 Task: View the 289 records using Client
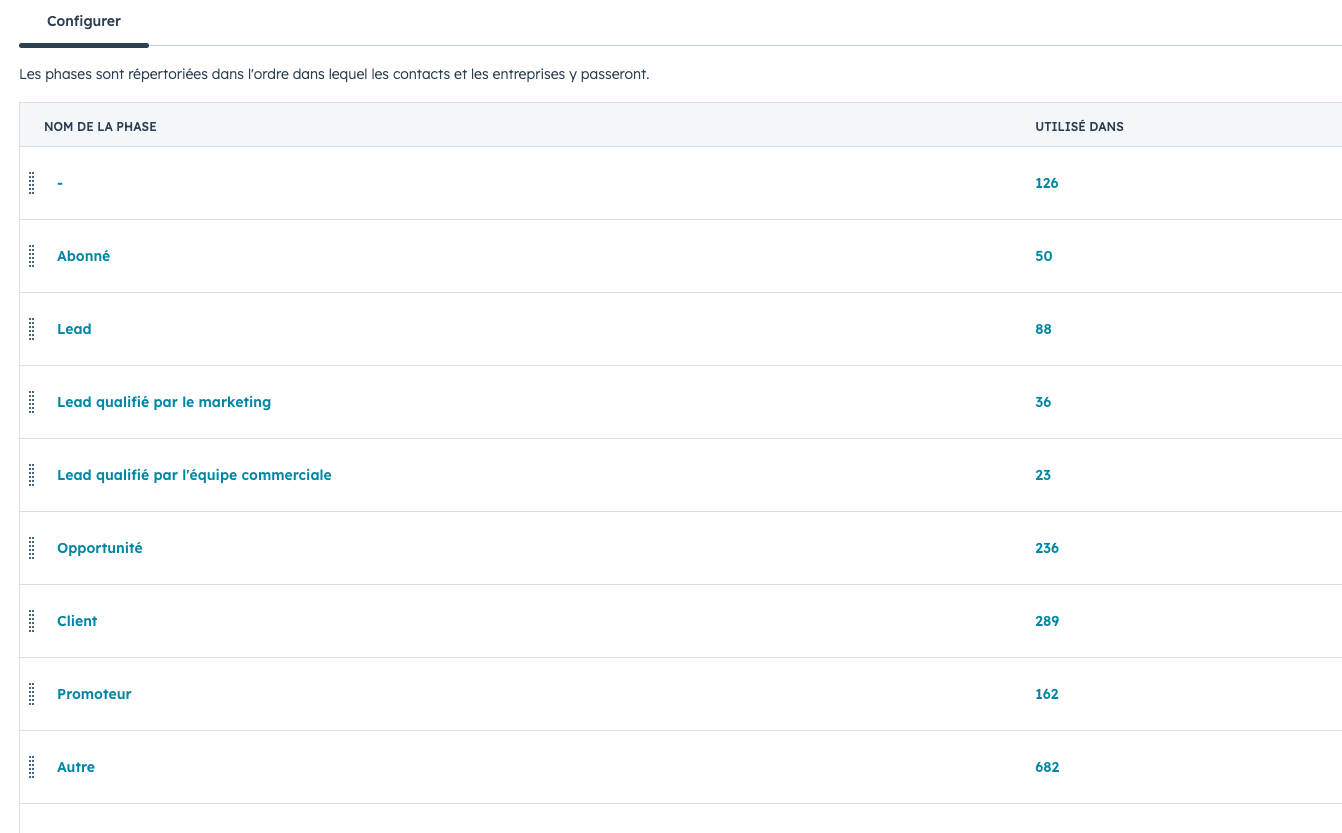[x=1047, y=621]
